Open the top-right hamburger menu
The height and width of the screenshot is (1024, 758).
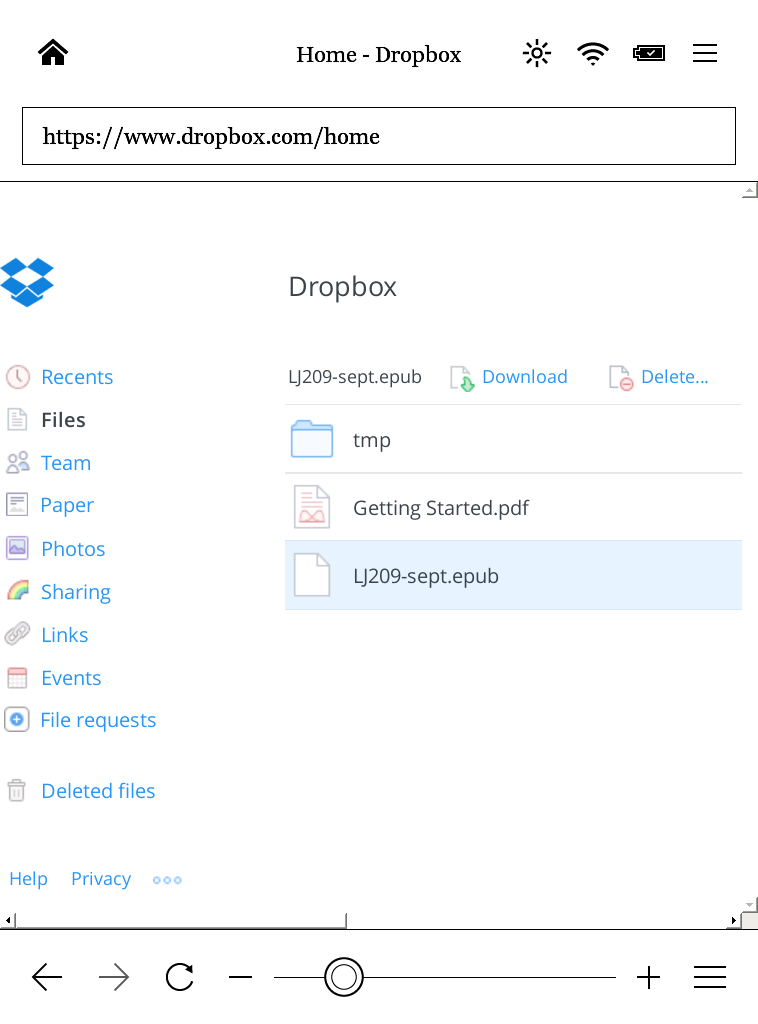tap(705, 53)
